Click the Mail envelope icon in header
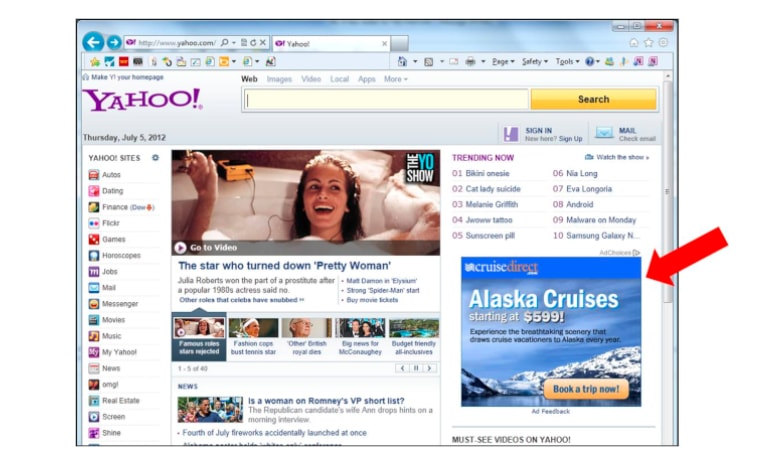This screenshot has height=450, width=768. [604, 133]
